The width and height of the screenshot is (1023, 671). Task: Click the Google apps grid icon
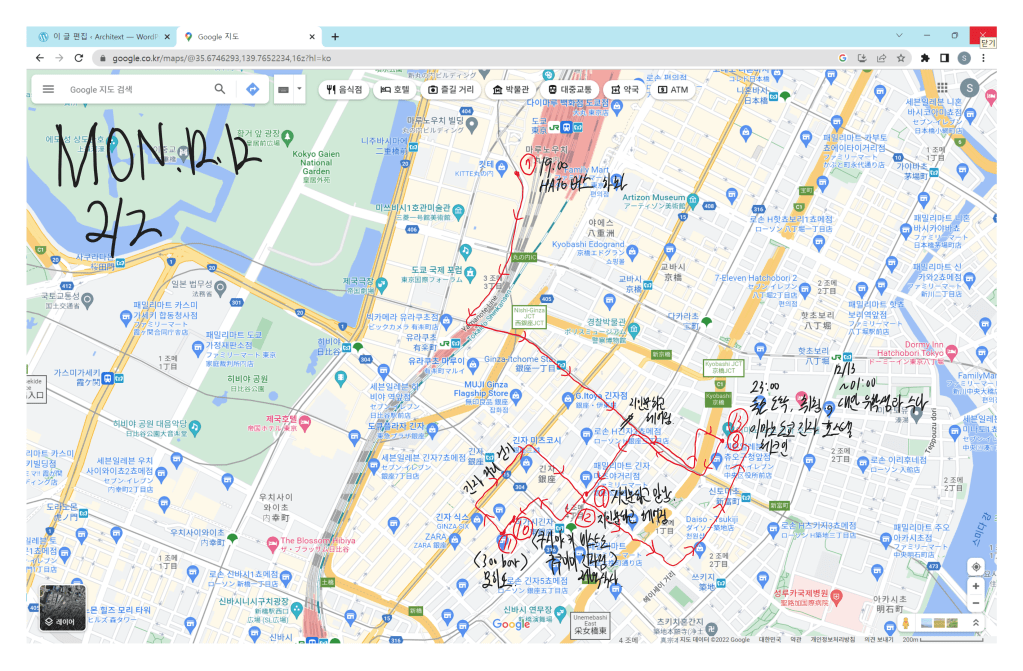pyautogui.click(x=941, y=89)
